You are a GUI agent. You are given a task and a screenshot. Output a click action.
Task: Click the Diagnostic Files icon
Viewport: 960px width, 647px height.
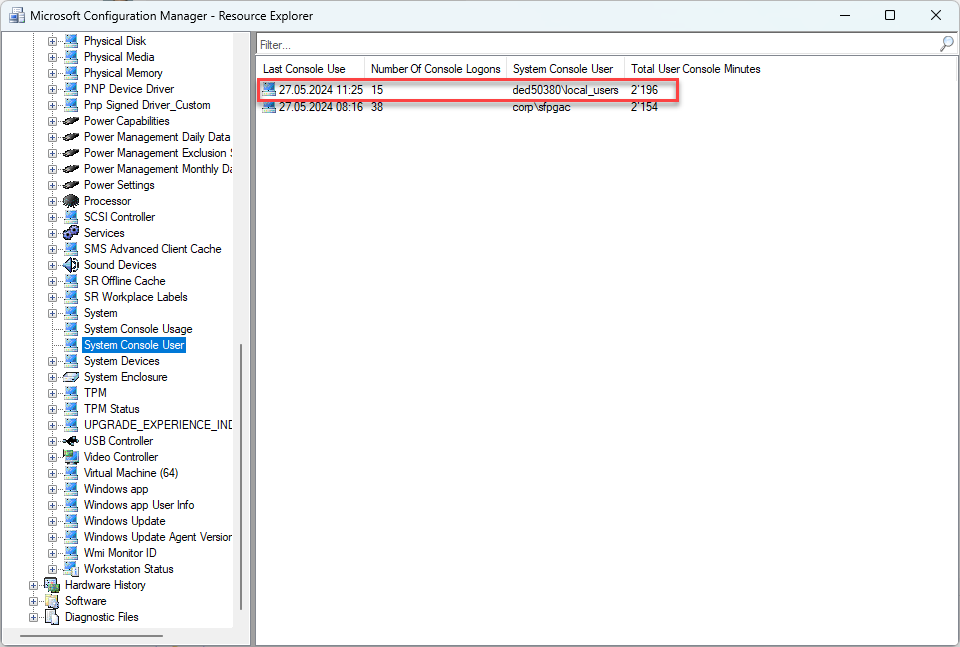coord(52,617)
